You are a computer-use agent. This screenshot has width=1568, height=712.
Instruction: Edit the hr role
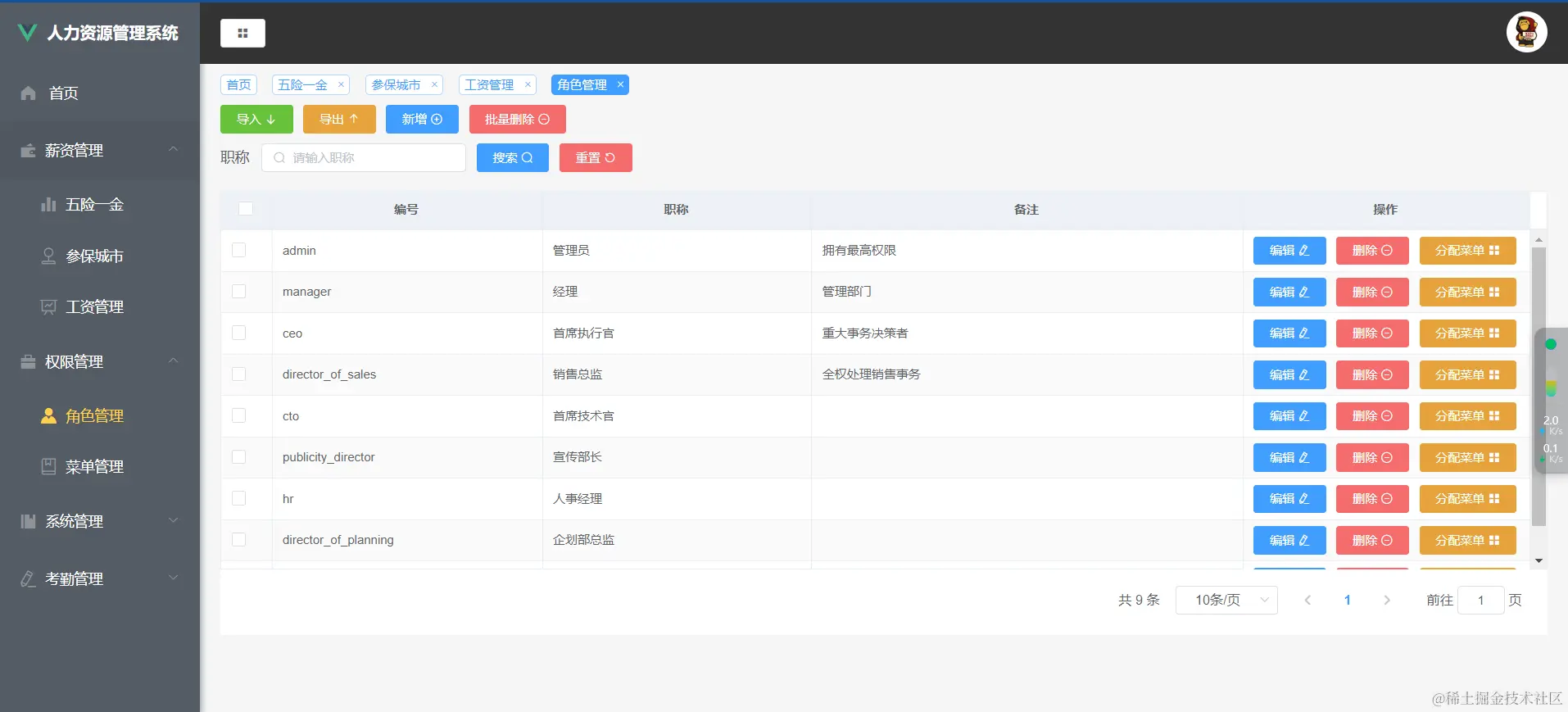[x=1289, y=499]
